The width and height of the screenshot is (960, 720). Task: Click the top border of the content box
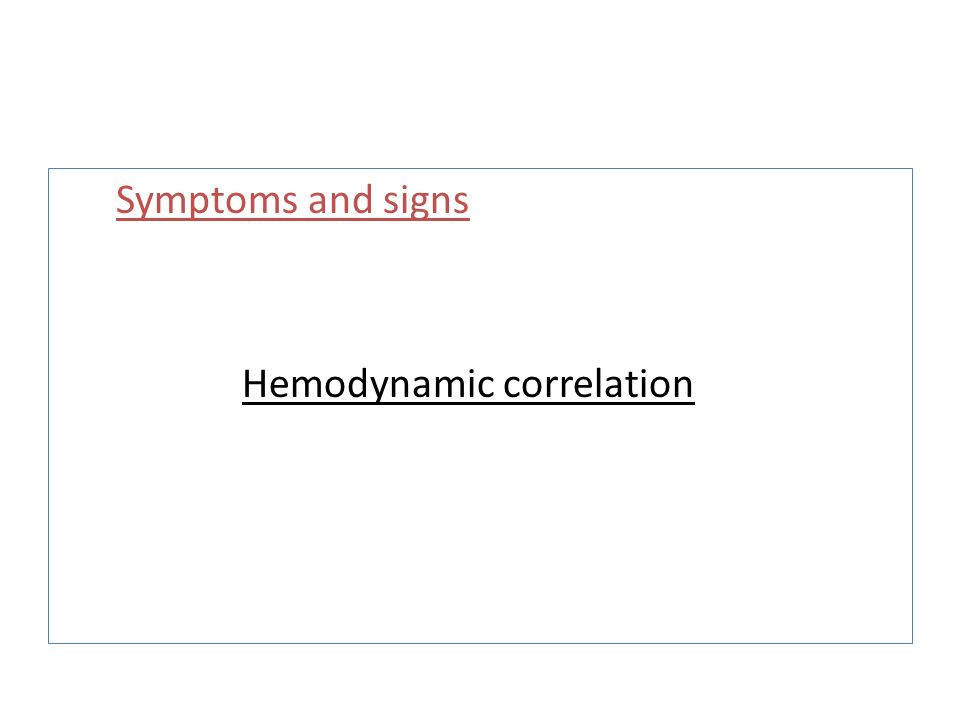pos(481,168)
